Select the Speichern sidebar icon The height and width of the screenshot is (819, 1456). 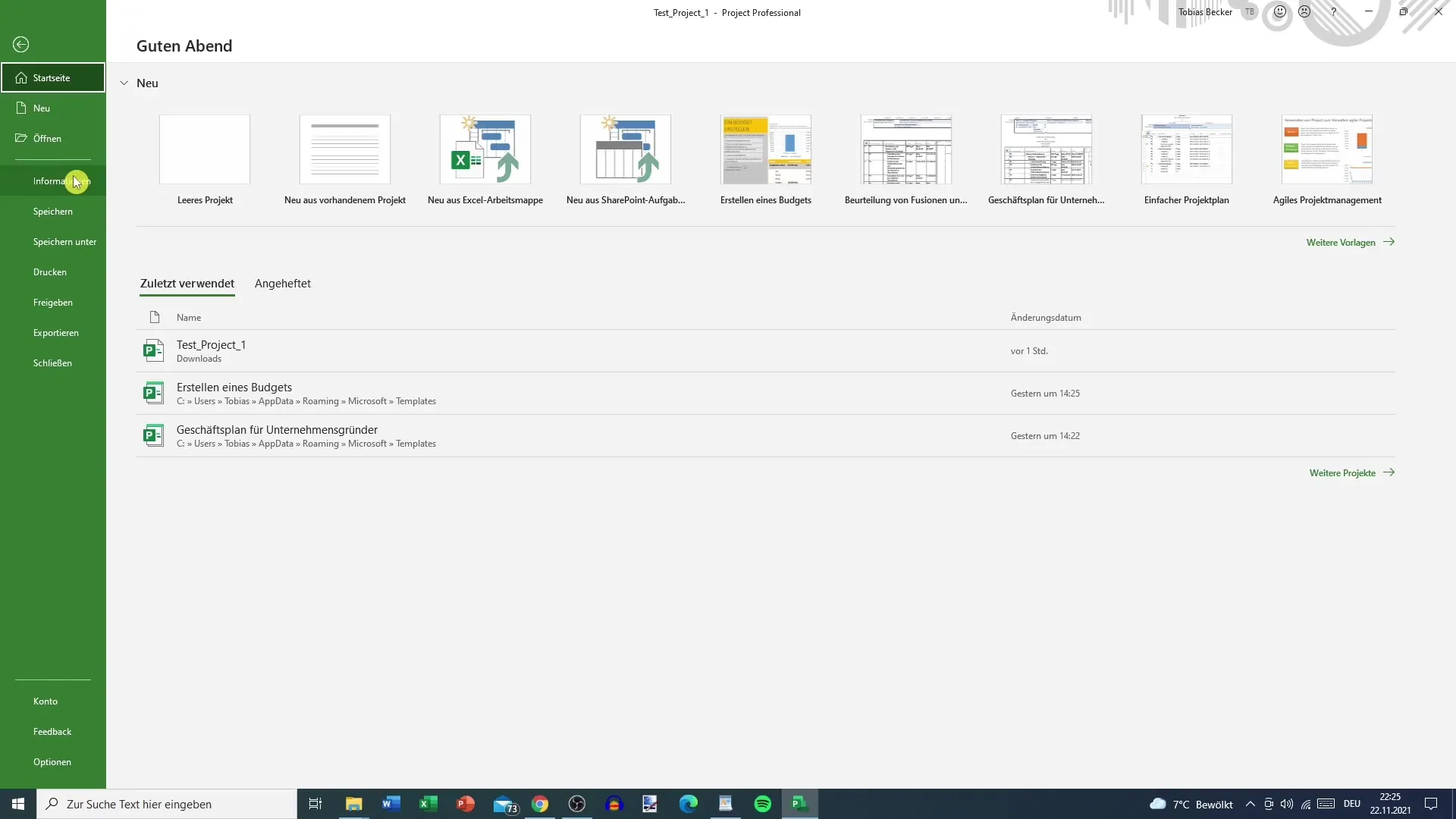coord(52,211)
